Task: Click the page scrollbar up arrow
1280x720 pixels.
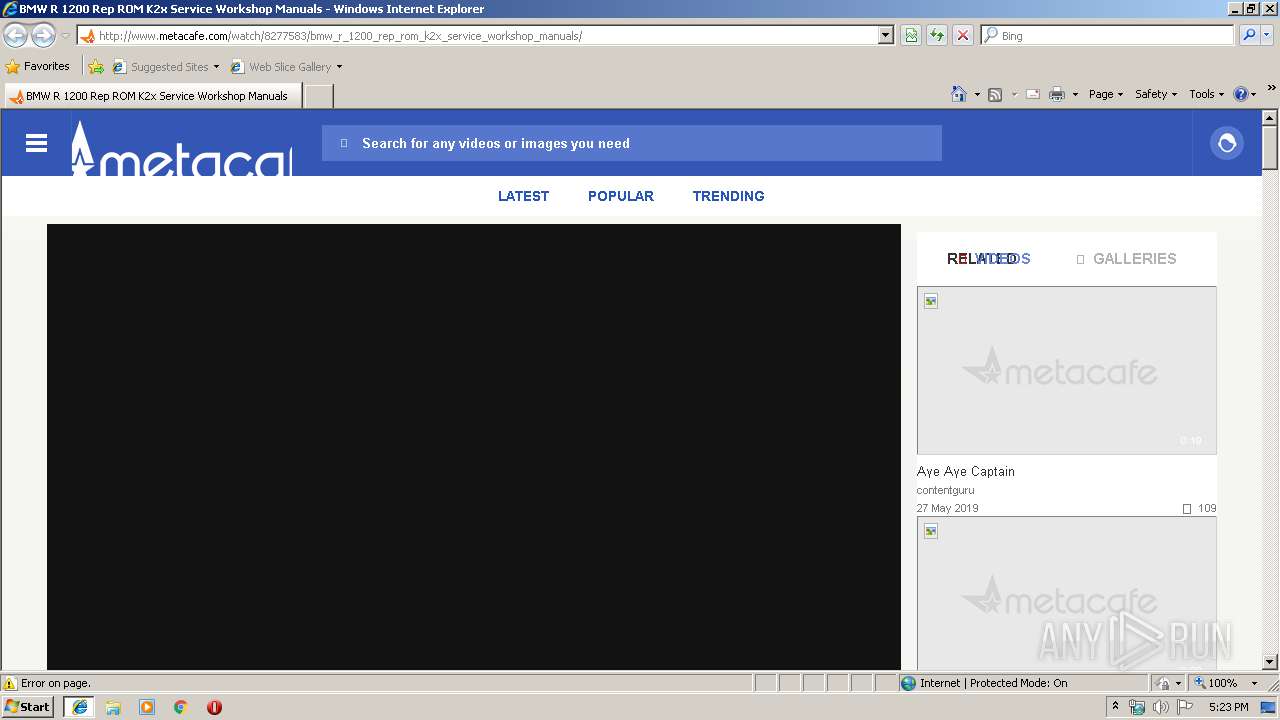Action: (x=1270, y=118)
